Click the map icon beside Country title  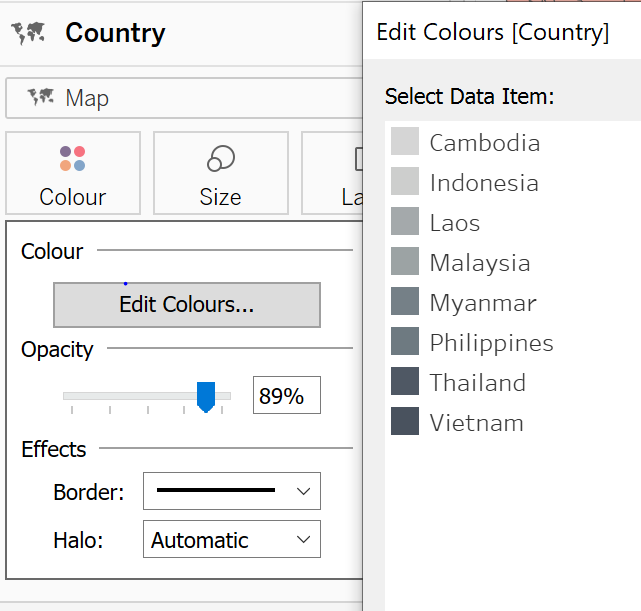pyautogui.click(x=29, y=34)
